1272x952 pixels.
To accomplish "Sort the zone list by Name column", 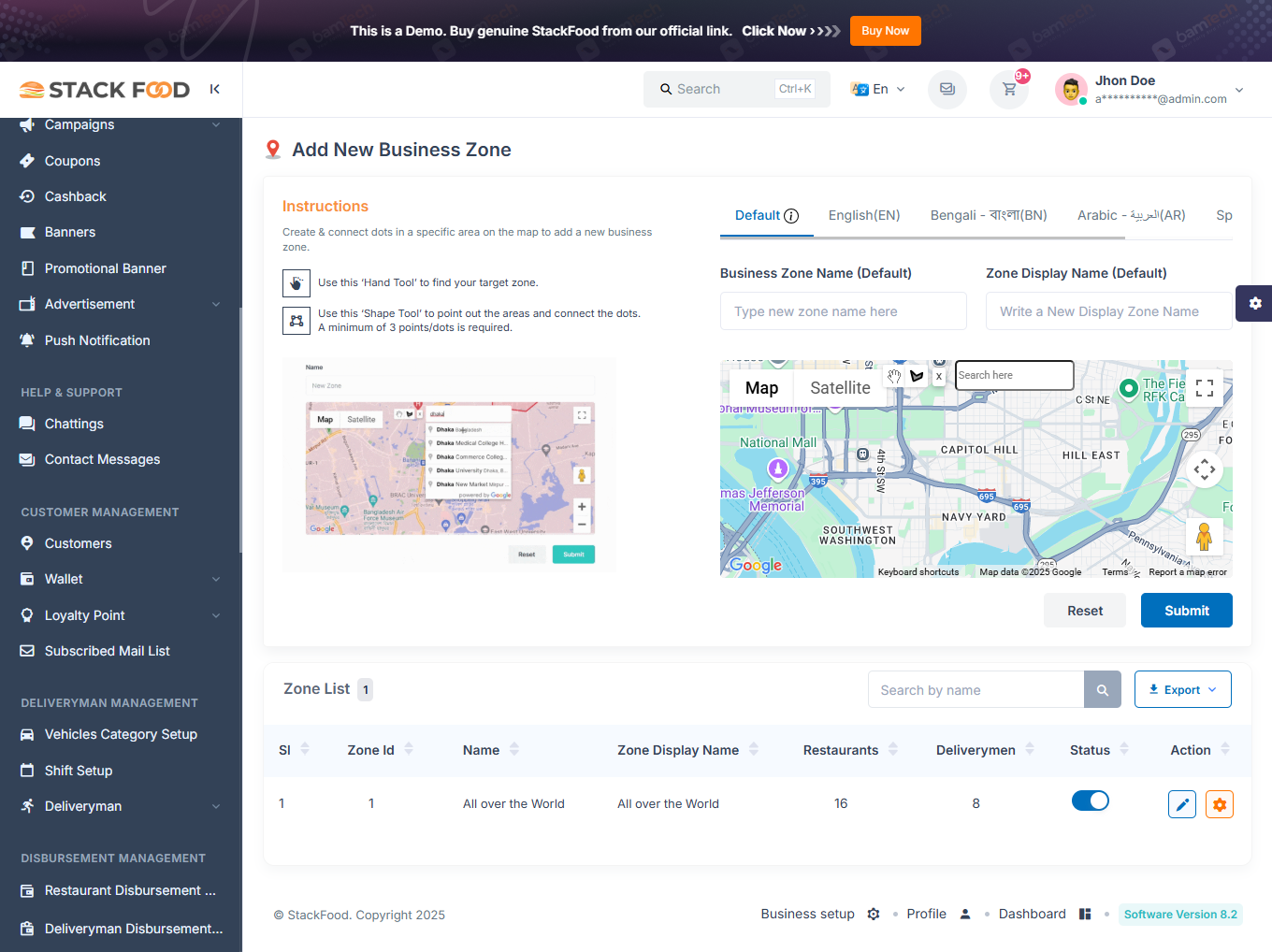I will click(x=514, y=749).
